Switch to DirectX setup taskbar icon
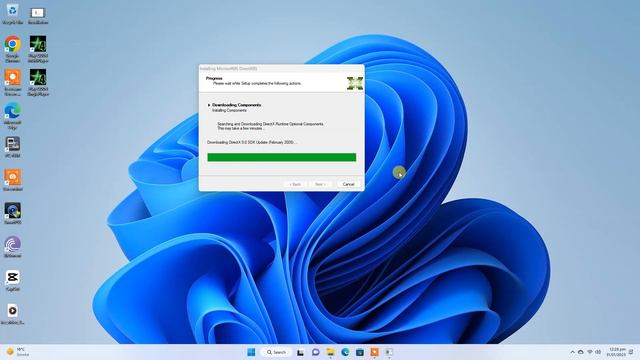Image resolution: width=640 pixels, height=360 pixels. tap(389, 352)
